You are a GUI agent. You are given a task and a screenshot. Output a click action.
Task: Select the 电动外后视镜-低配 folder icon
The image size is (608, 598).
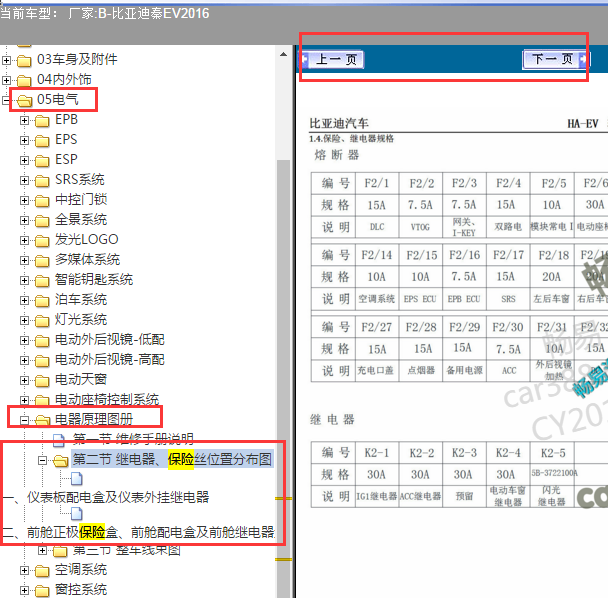[x=42, y=341]
